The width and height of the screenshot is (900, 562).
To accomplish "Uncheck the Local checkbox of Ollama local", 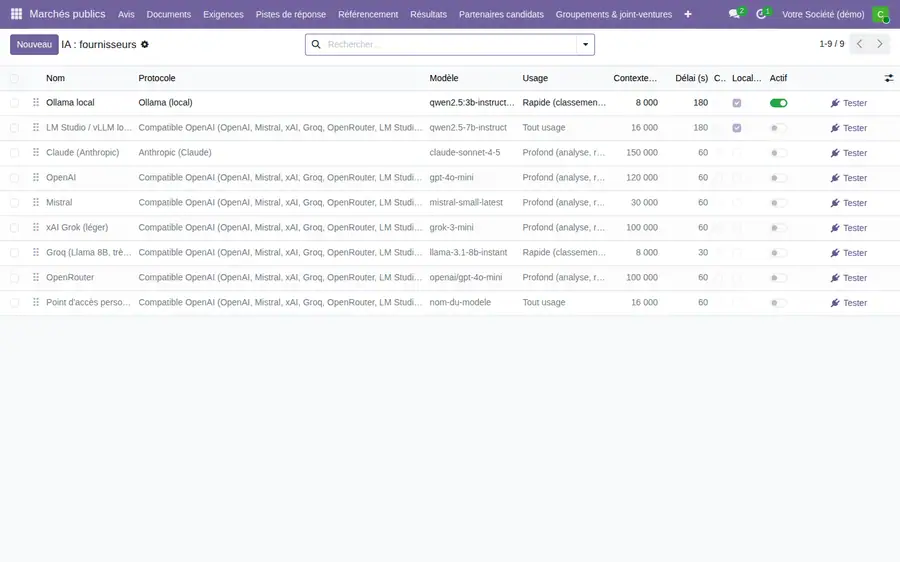I will [x=736, y=103].
